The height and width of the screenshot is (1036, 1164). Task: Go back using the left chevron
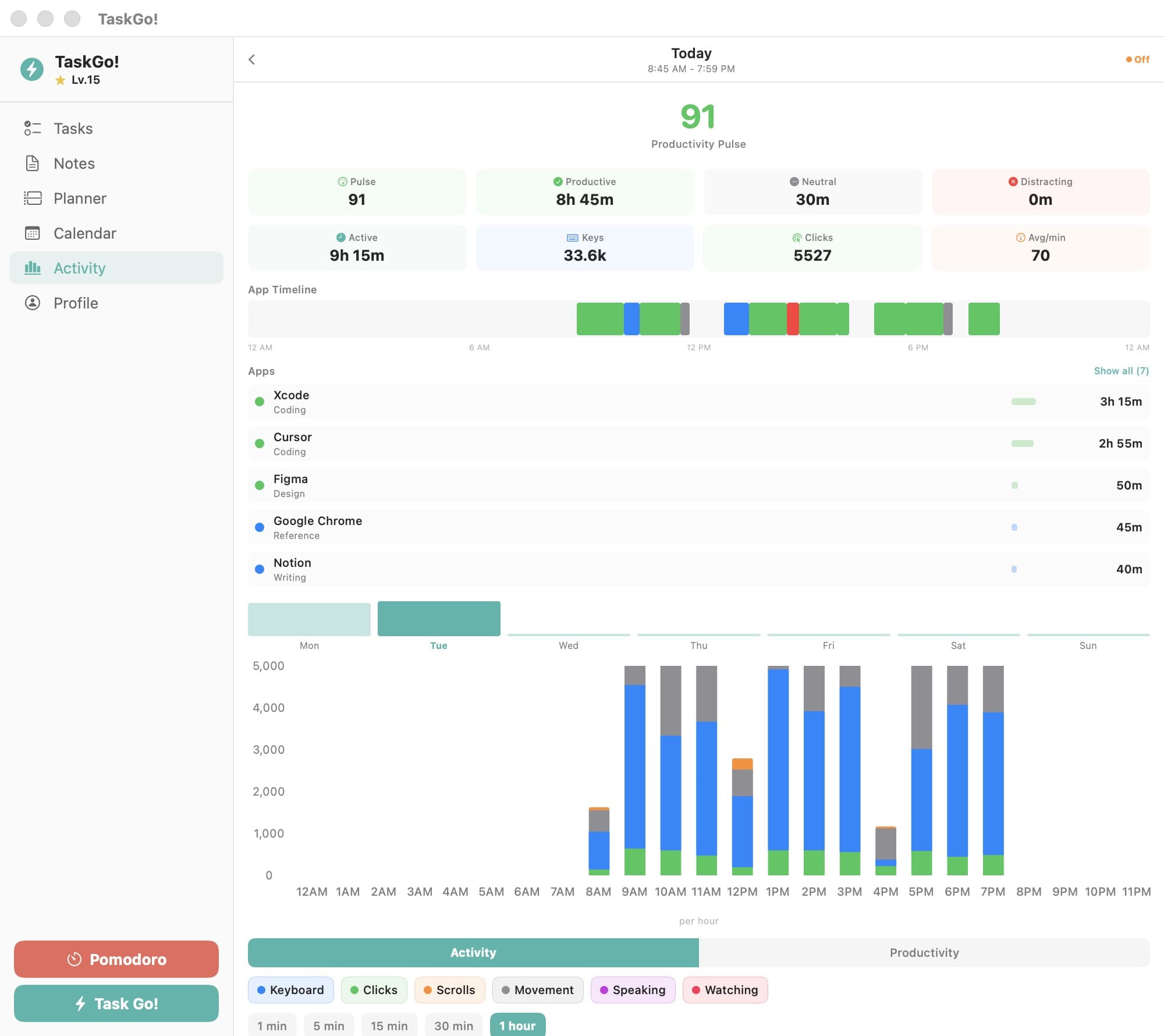[251, 59]
